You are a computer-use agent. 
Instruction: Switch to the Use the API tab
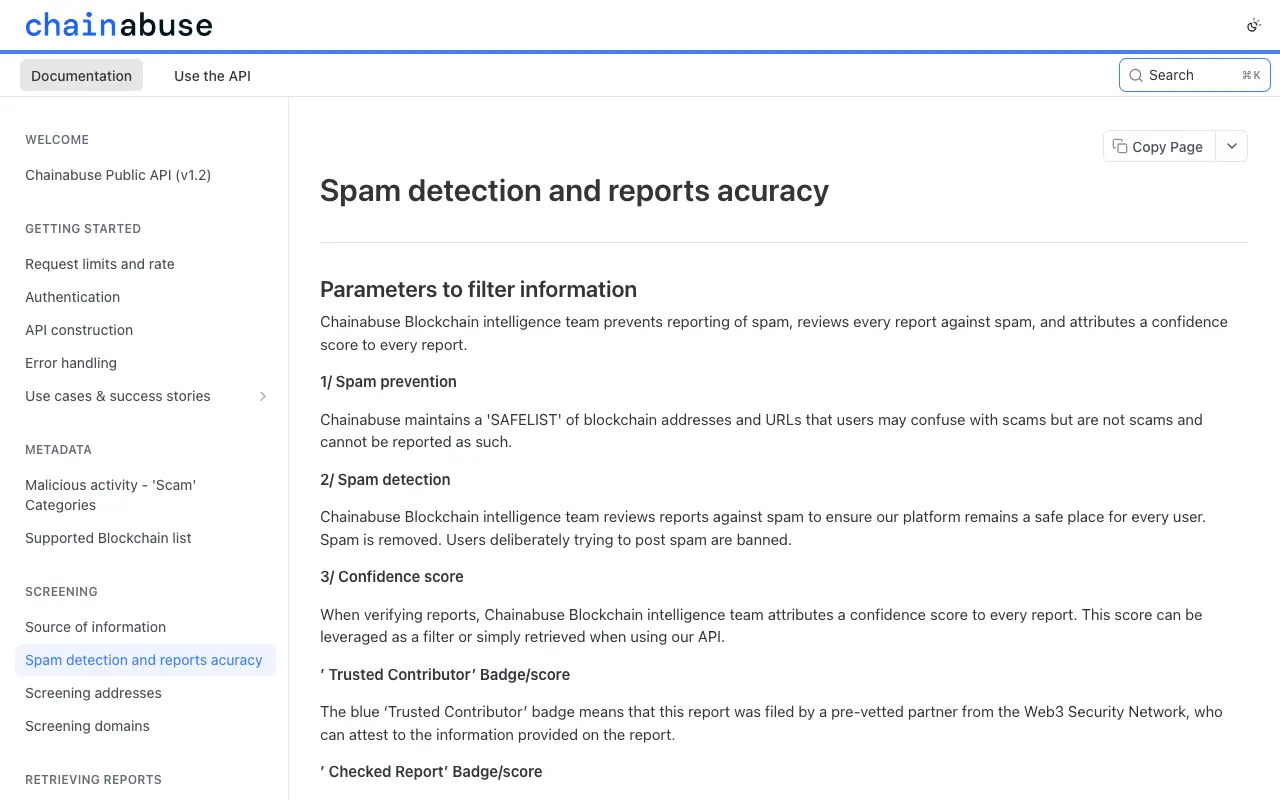[212, 75]
